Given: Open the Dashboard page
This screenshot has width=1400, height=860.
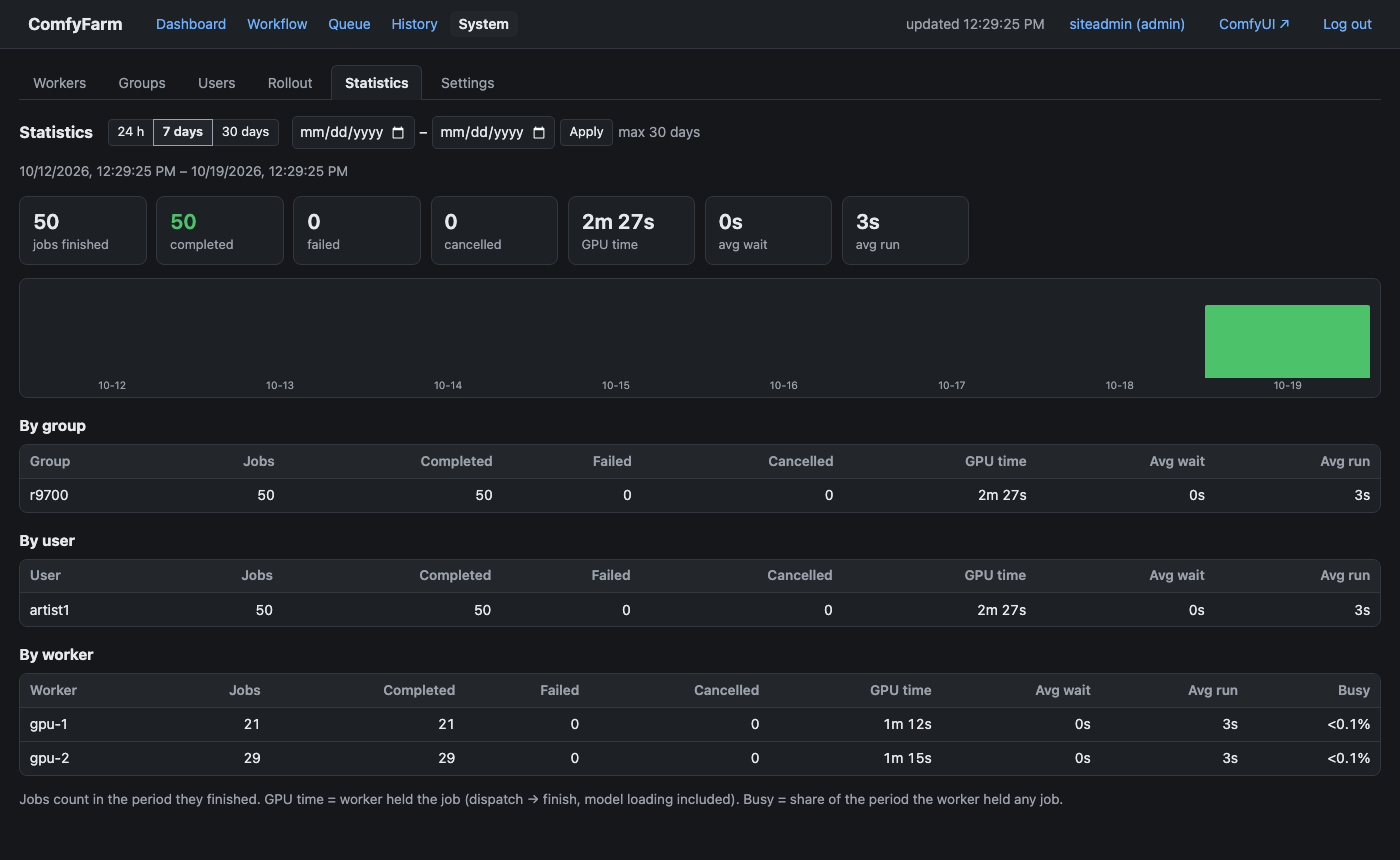Looking at the screenshot, I should [x=191, y=24].
